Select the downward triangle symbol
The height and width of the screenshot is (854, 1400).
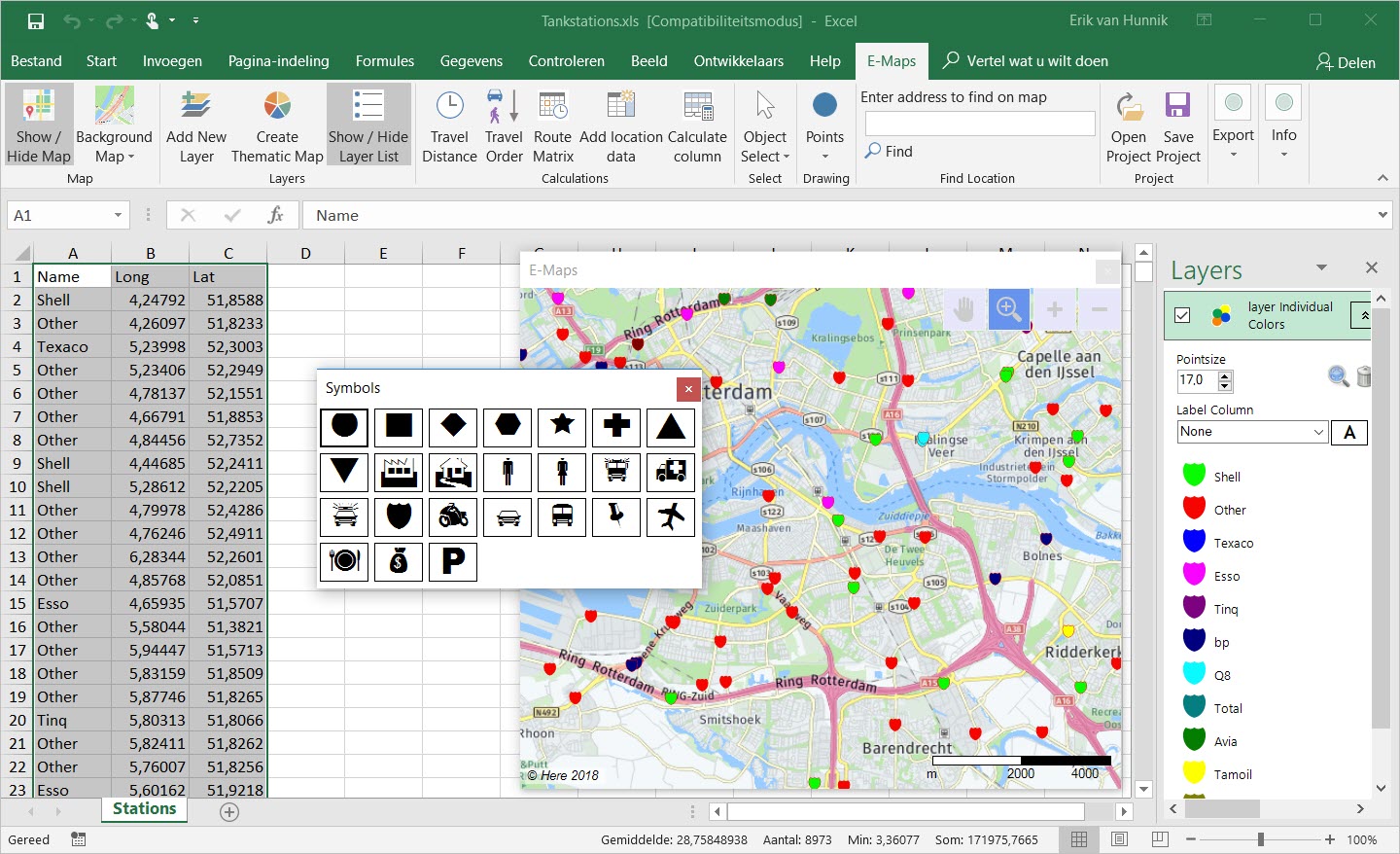(344, 472)
